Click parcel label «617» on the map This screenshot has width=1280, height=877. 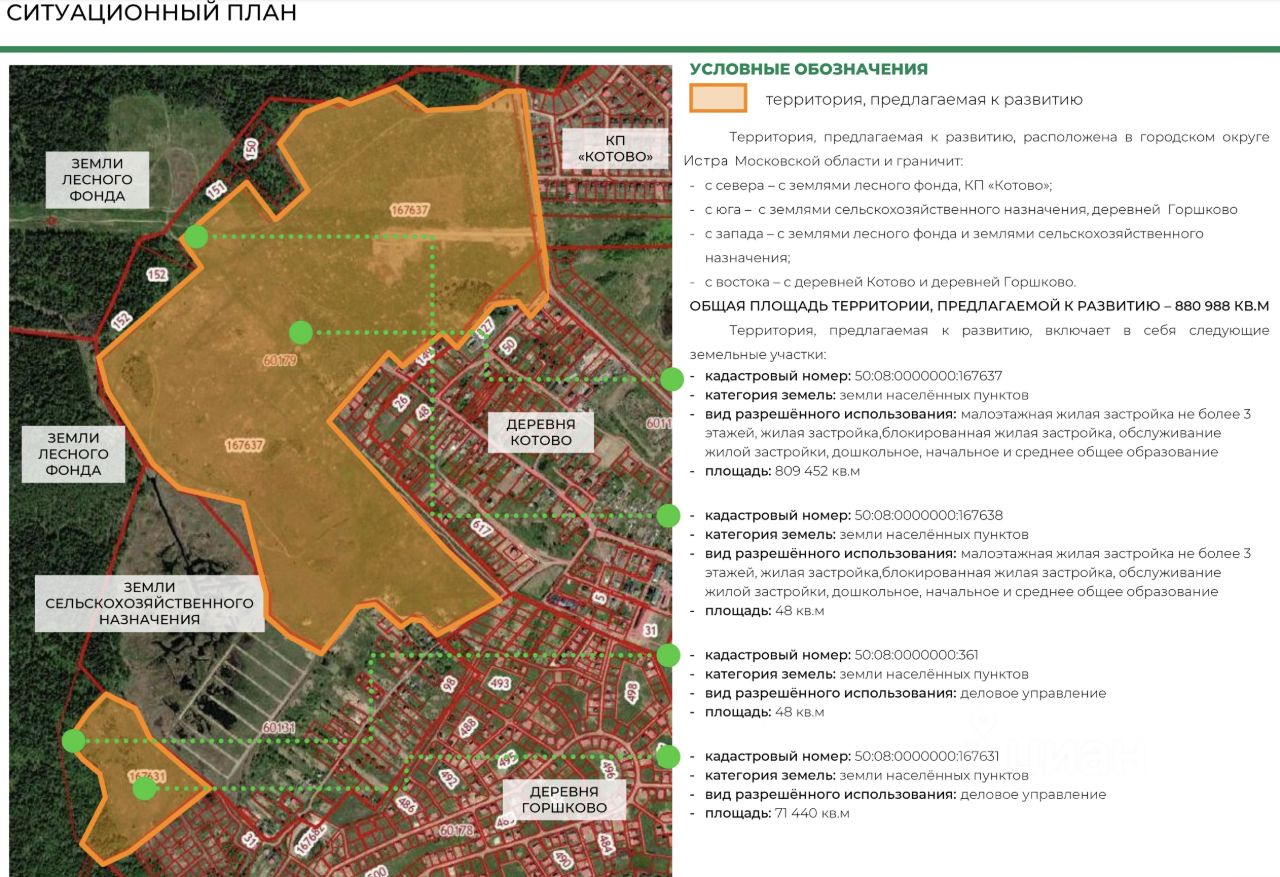[482, 527]
